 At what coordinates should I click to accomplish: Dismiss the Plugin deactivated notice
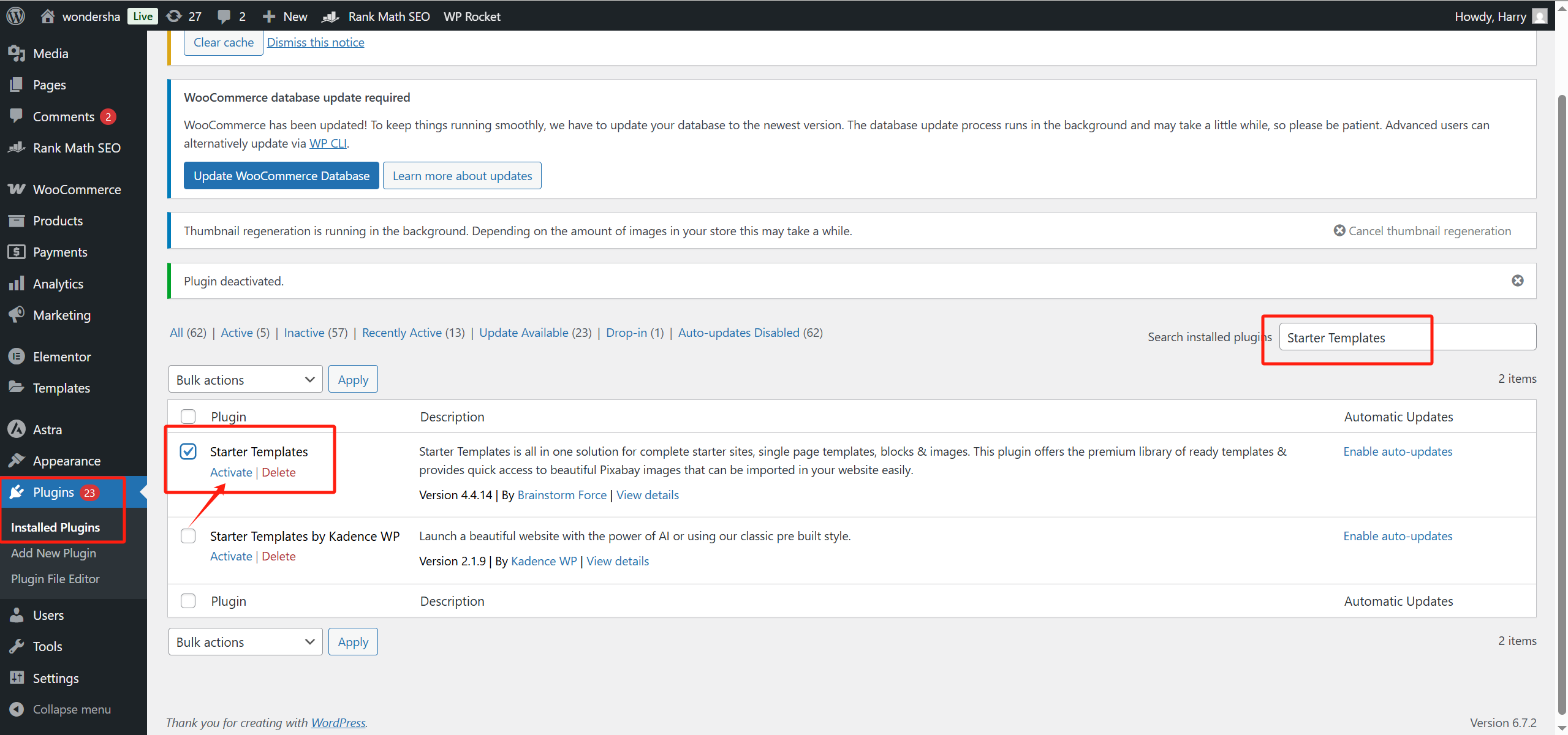tap(1517, 281)
